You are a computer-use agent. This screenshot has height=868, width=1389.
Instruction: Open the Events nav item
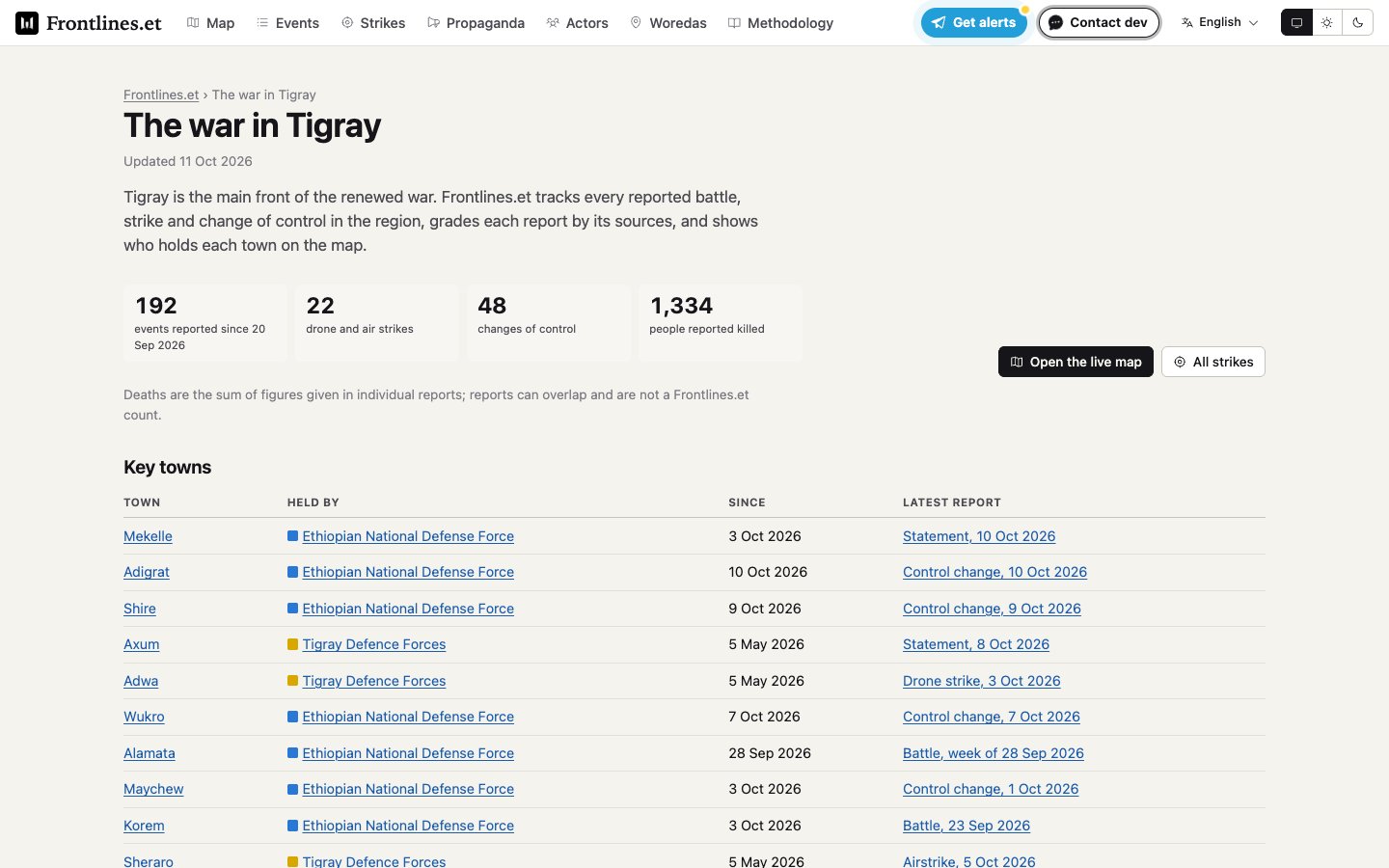point(287,23)
